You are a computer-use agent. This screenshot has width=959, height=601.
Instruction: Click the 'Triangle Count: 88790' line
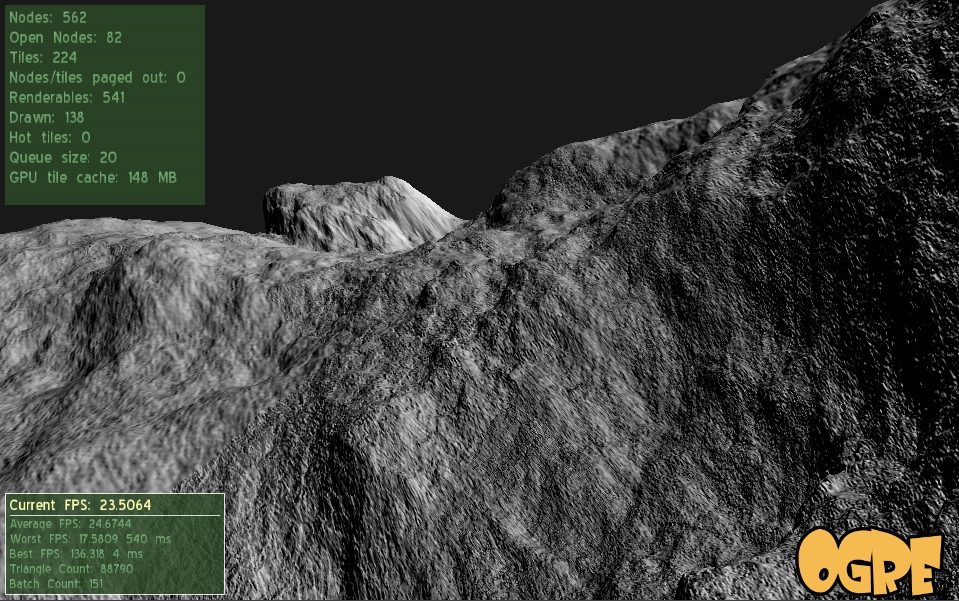[x=71, y=568]
